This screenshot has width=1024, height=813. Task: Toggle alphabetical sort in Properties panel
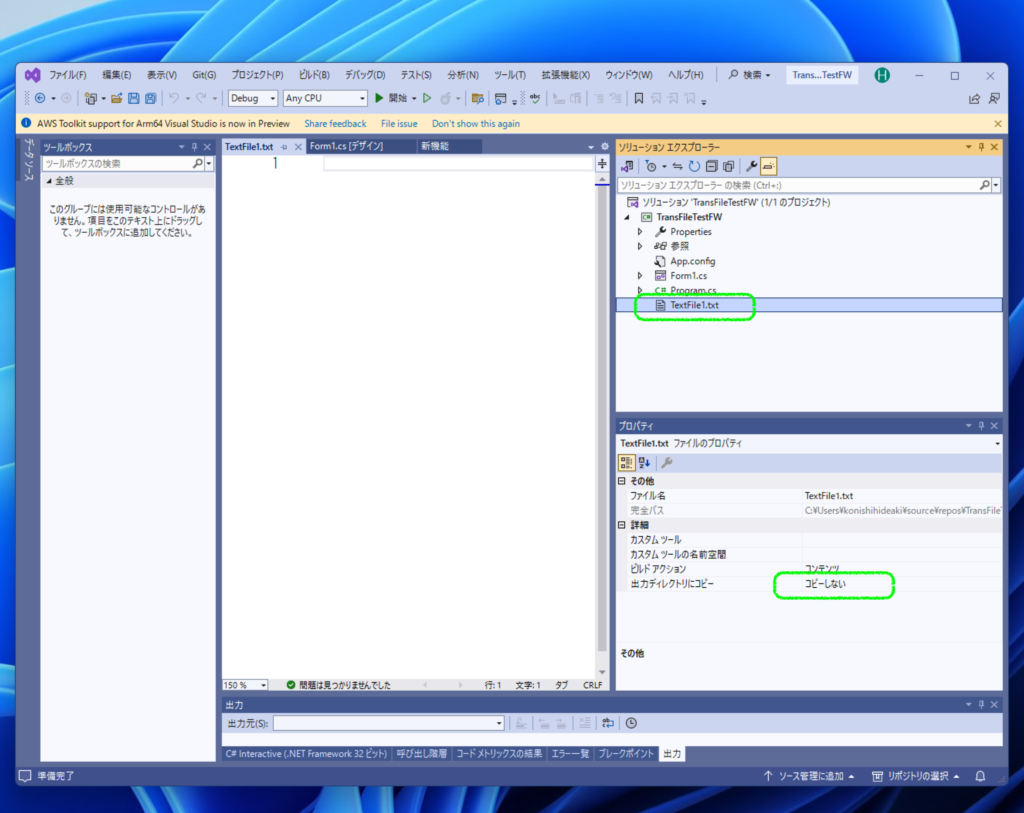point(645,463)
